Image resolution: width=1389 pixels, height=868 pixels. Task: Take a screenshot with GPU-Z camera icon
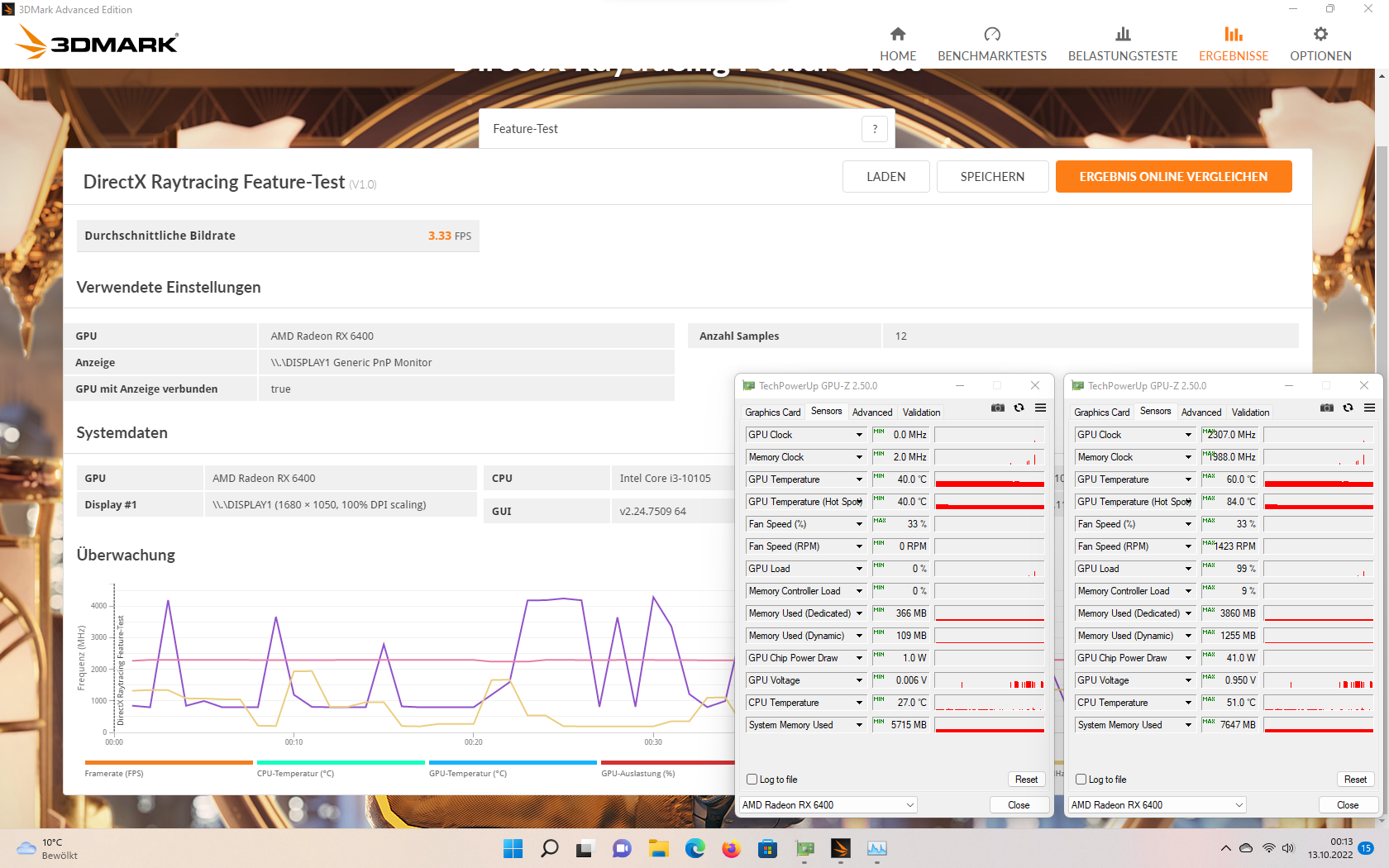click(x=998, y=408)
